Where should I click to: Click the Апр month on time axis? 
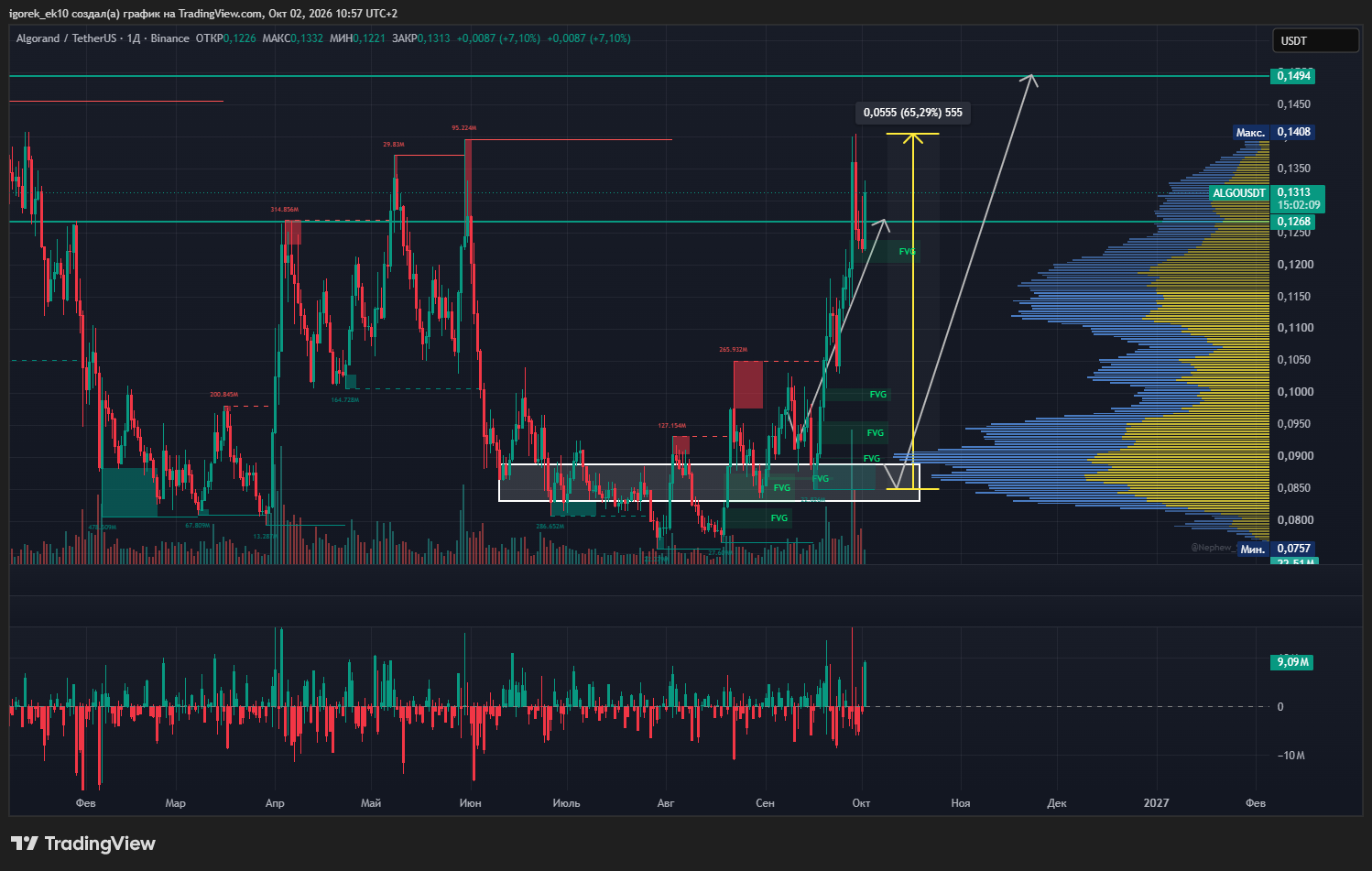pos(275,803)
